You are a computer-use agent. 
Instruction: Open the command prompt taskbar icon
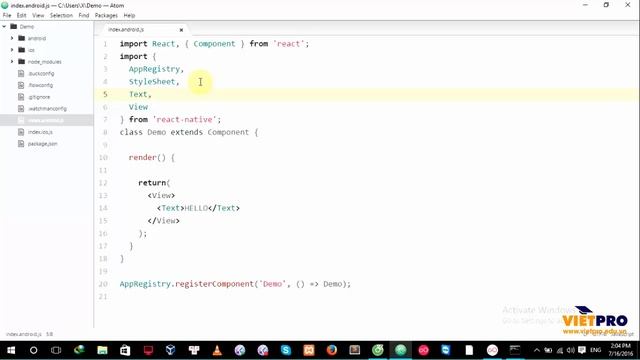pos(515,350)
